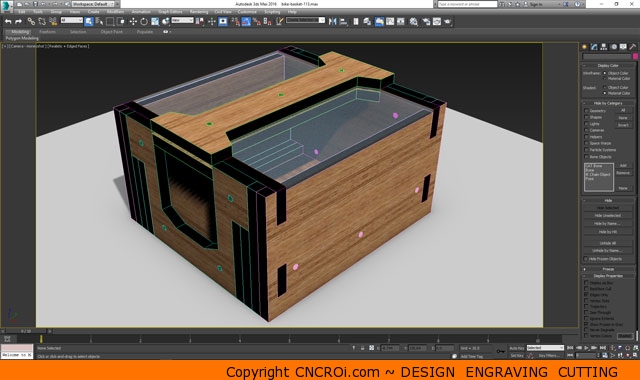Check Lights in Hide by Category

click(x=587, y=124)
